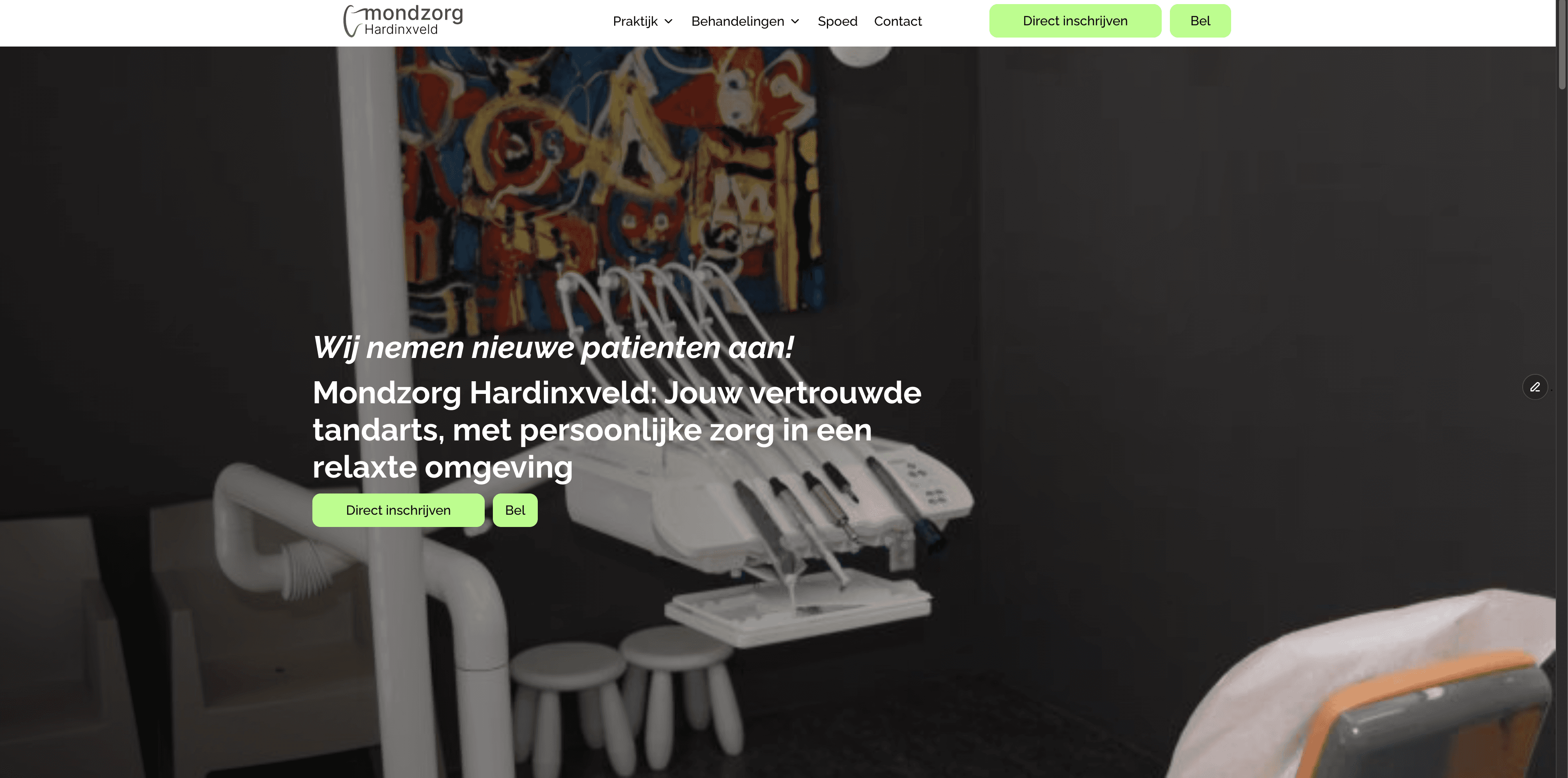The image size is (1568, 778).
Task: Go to the Spoed page
Action: pyautogui.click(x=837, y=21)
